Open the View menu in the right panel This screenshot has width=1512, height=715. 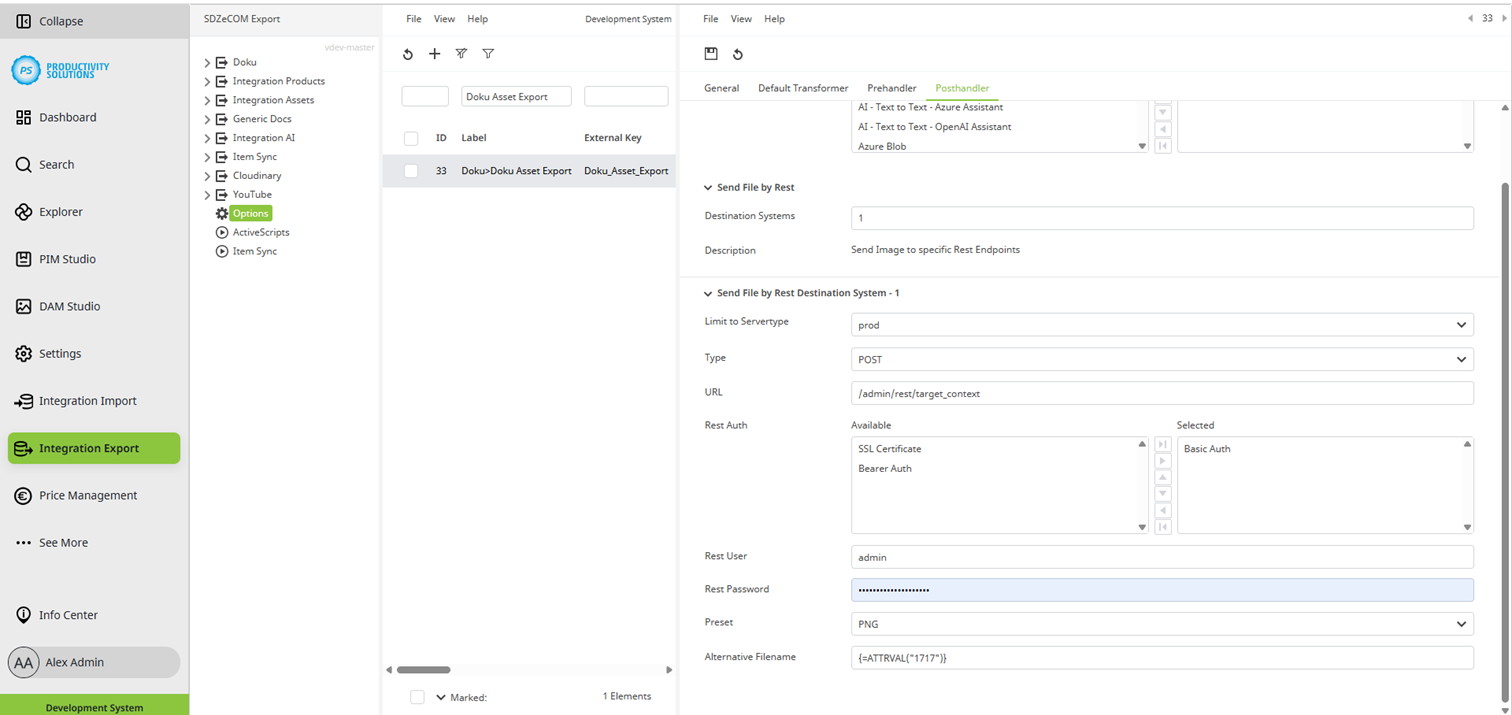(x=741, y=18)
